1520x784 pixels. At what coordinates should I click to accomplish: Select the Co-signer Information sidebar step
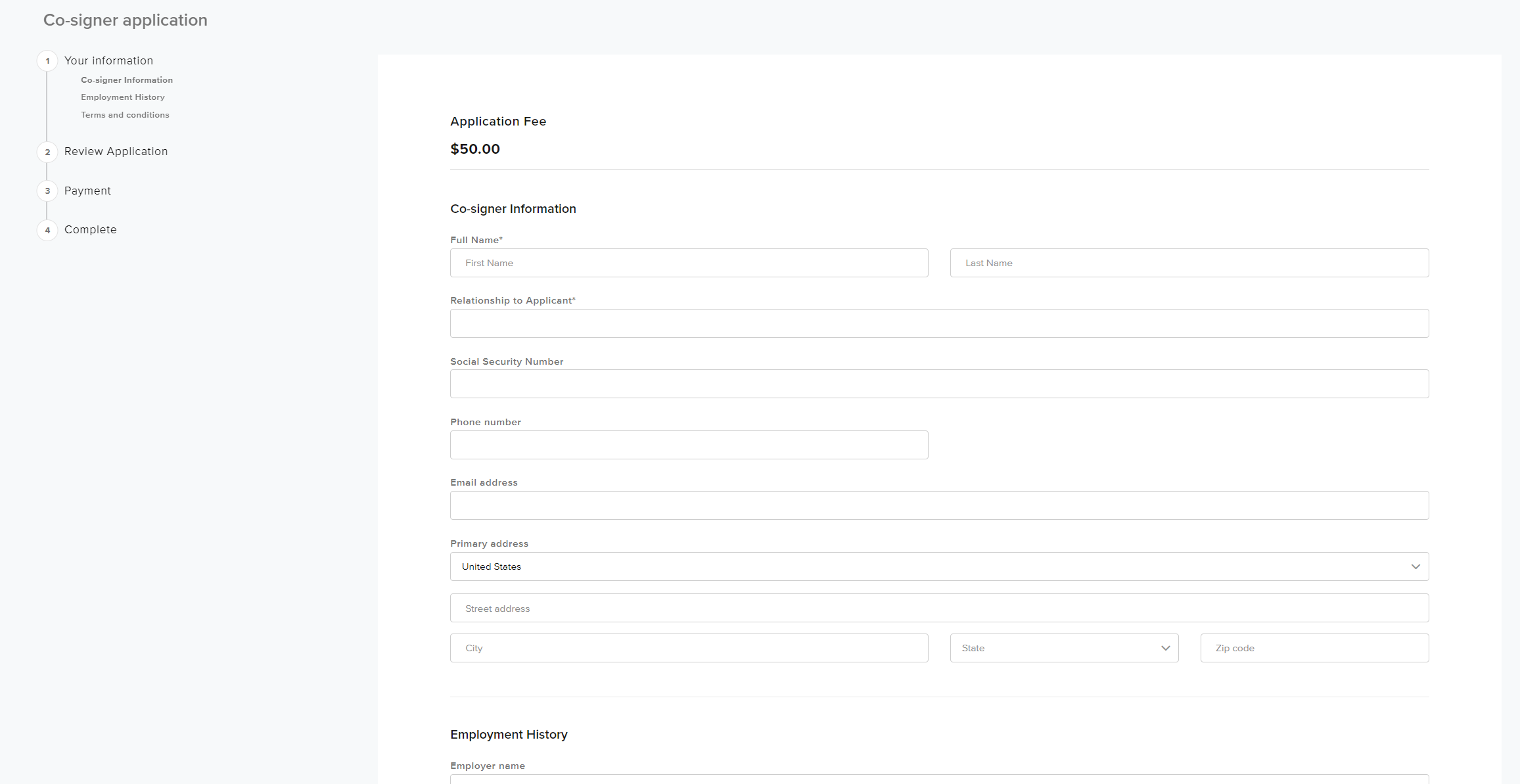126,80
